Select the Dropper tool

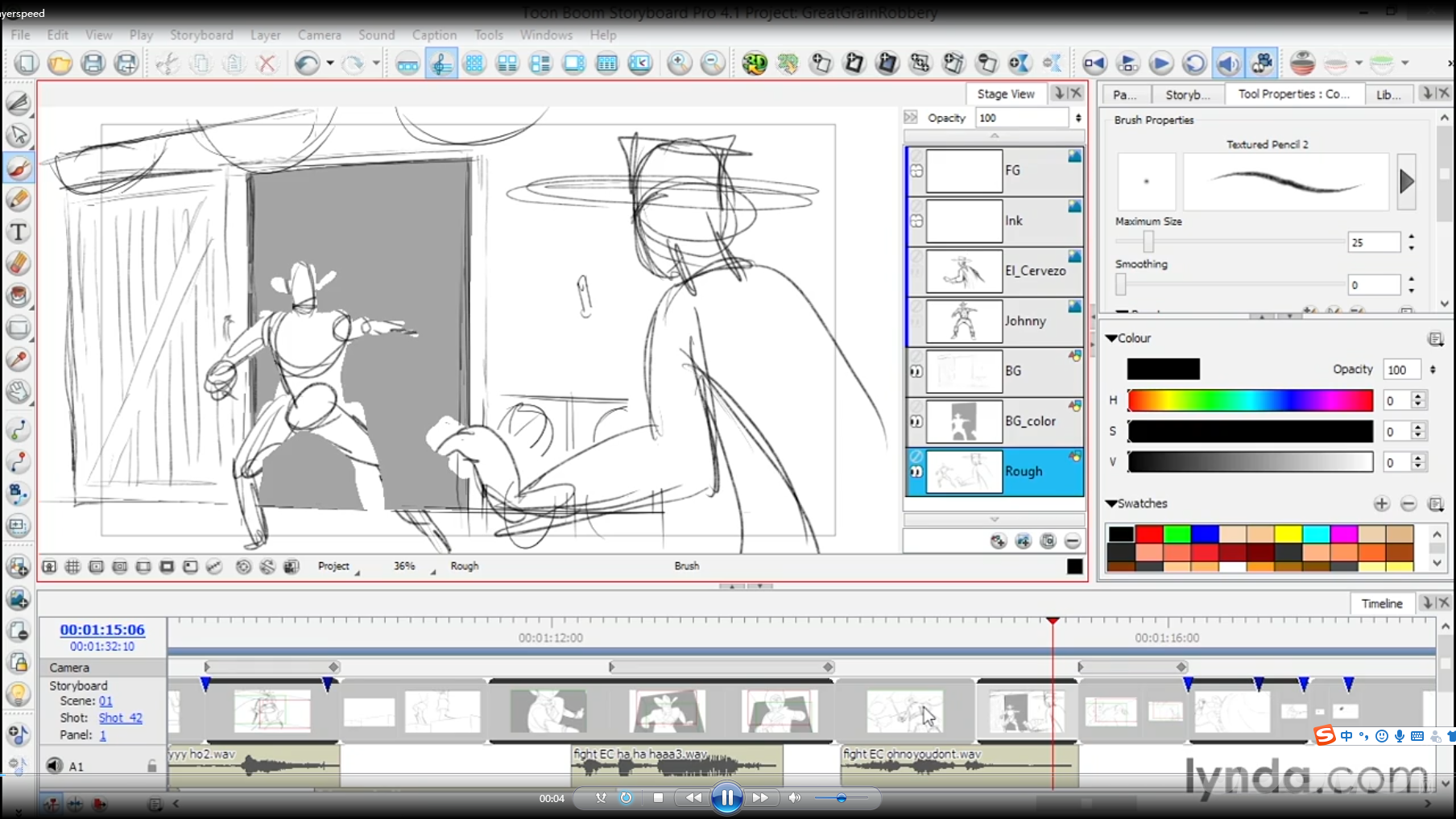point(19,359)
